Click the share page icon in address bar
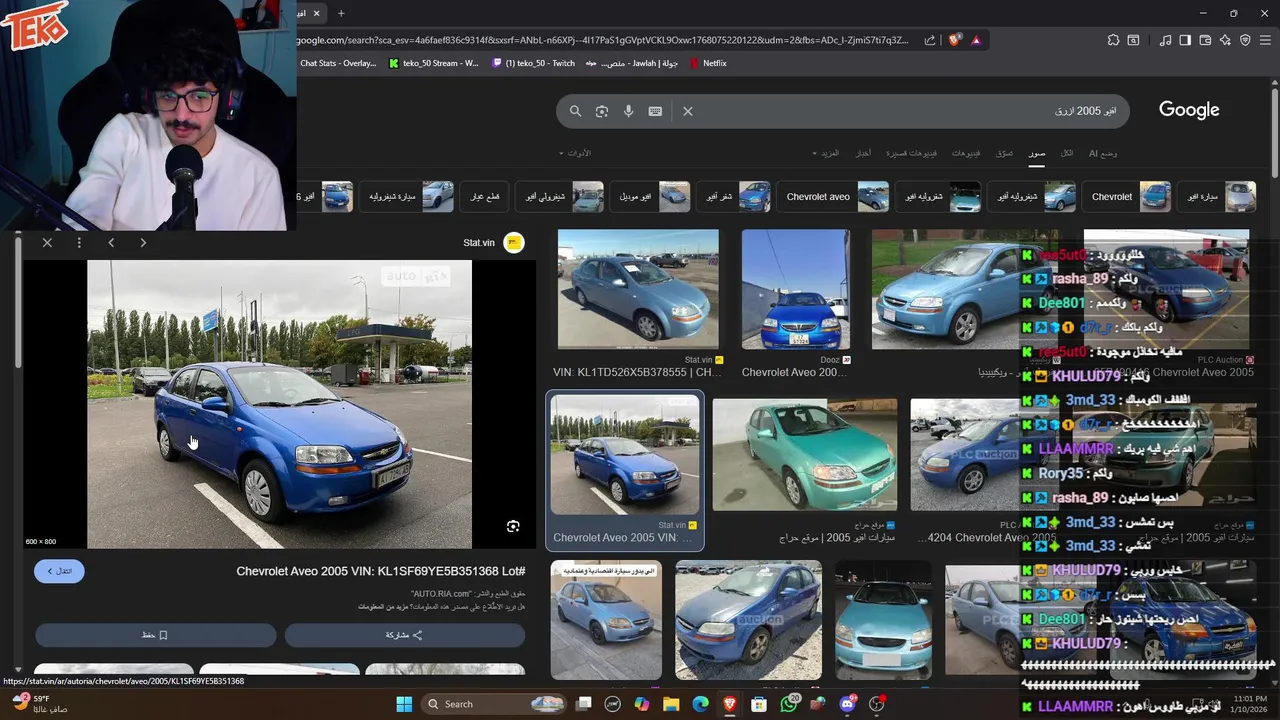Viewport: 1280px width, 720px height. 930,40
